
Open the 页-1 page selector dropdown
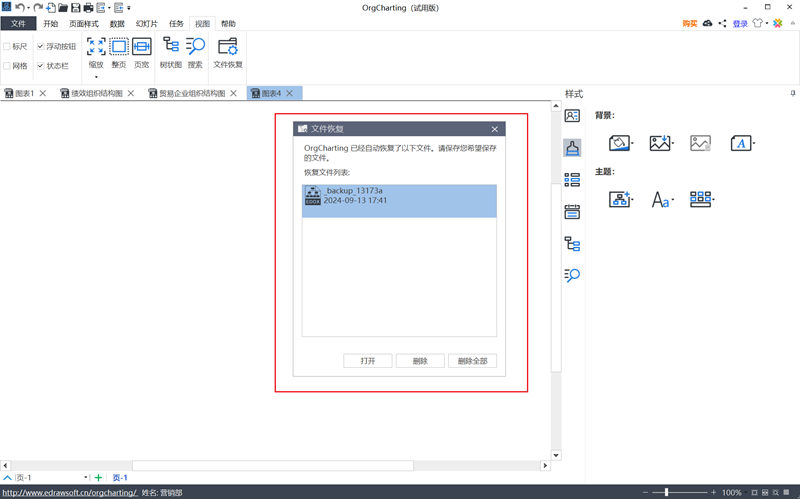(85, 478)
